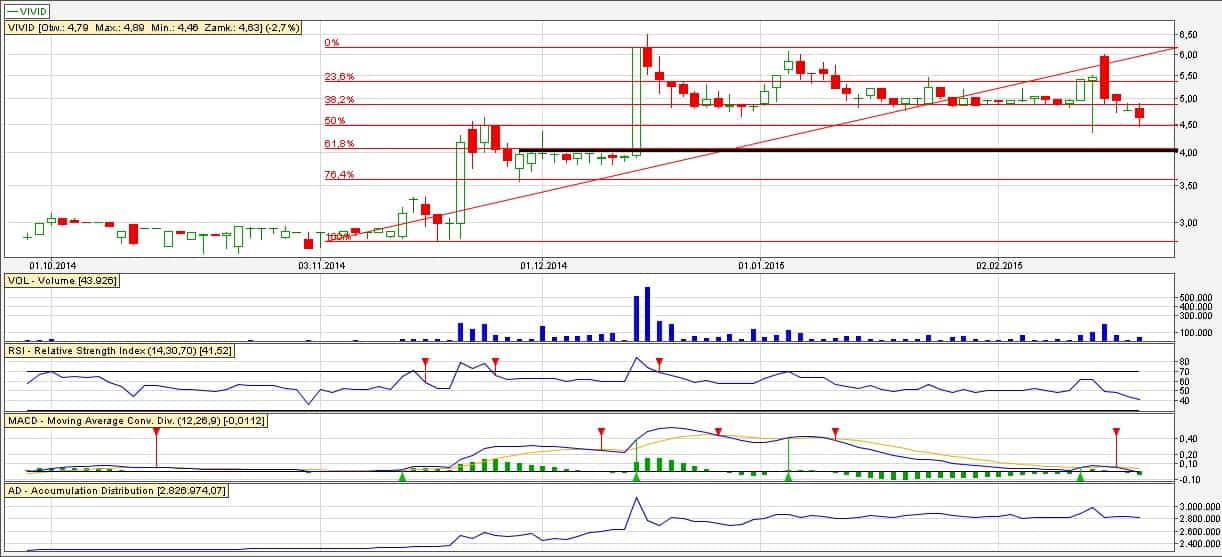Click the rightmost red sell marker in MACD panel
The width and height of the screenshot is (1222, 557).
point(1116,432)
